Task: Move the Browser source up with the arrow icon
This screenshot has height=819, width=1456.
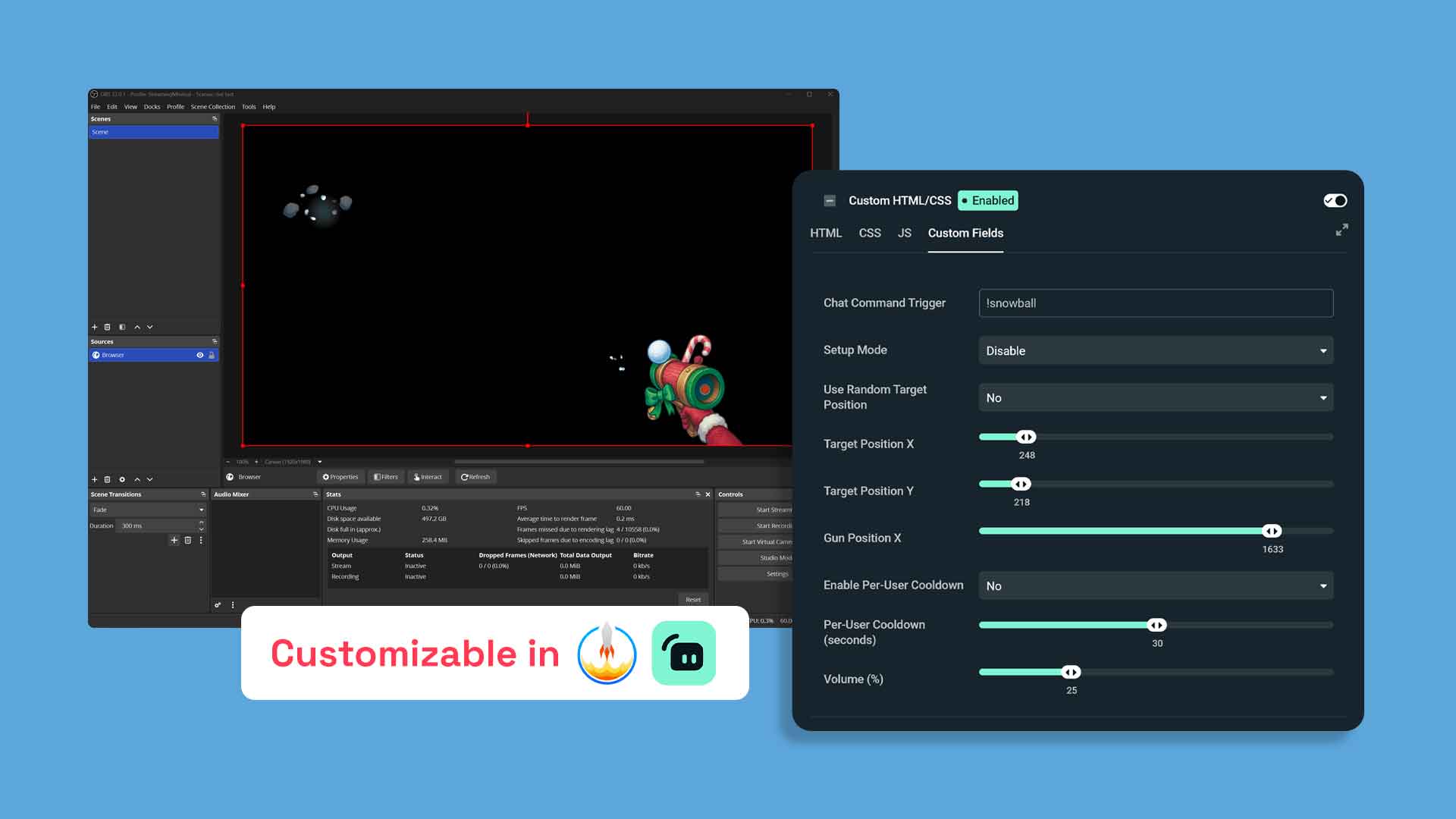Action: point(136,479)
